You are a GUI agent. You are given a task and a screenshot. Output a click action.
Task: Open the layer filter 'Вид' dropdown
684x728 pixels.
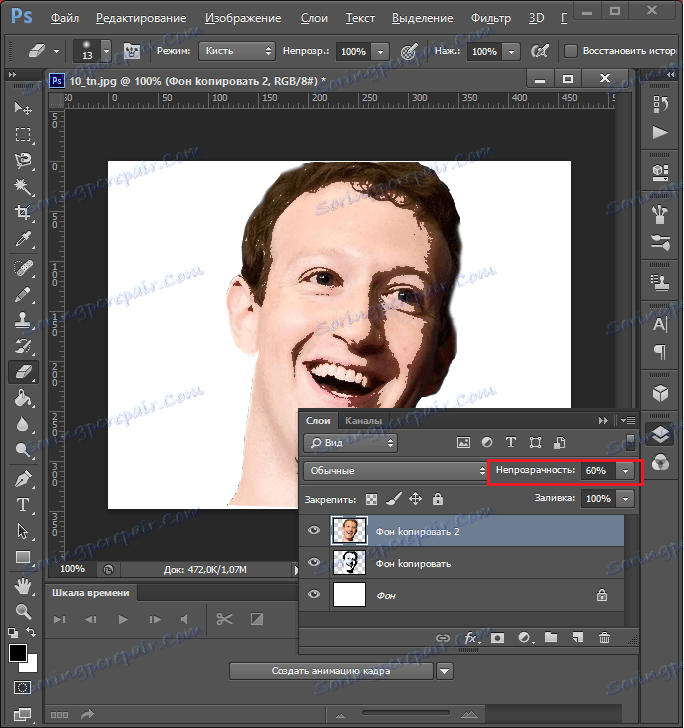coord(351,443)
